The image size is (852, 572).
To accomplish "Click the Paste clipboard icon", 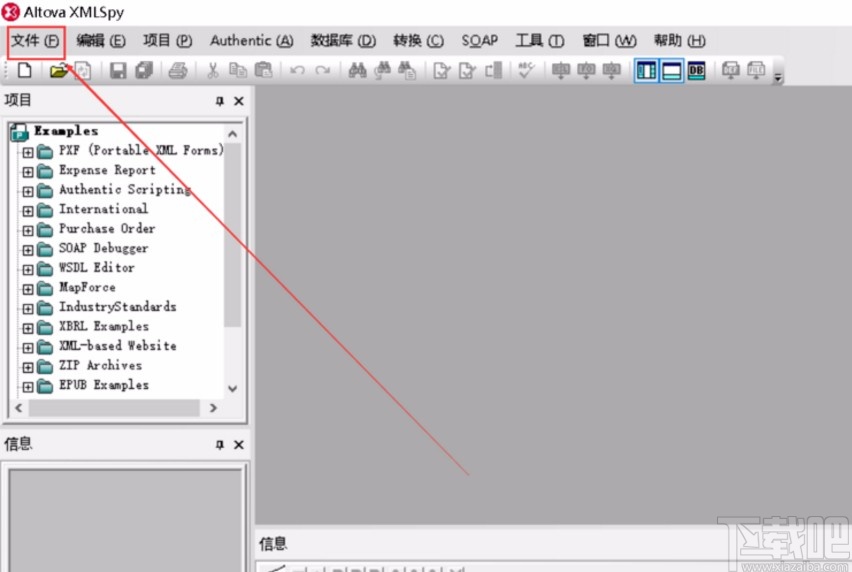I will (x=264, y=70).
